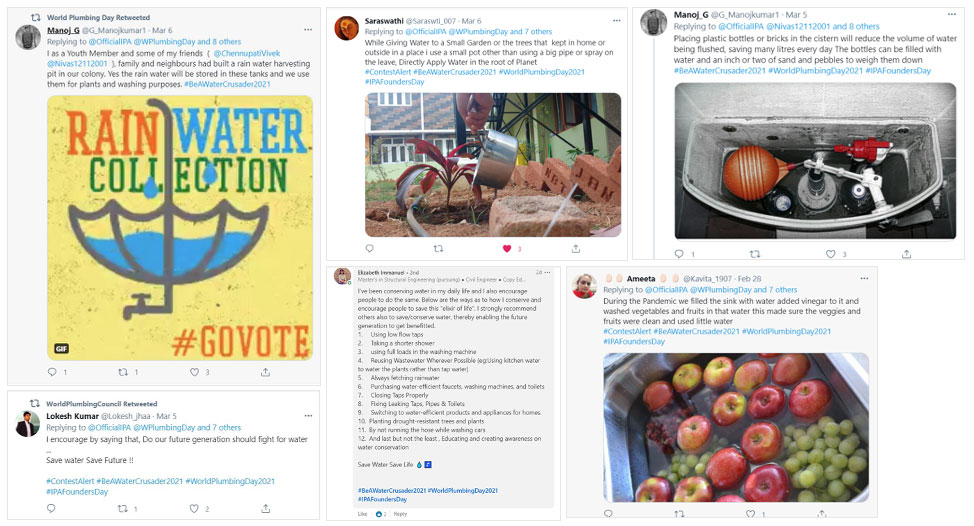Click Like under Elizabeth Immanuel's post
Viewport: 974px width, 526px height.
point(362,514)
